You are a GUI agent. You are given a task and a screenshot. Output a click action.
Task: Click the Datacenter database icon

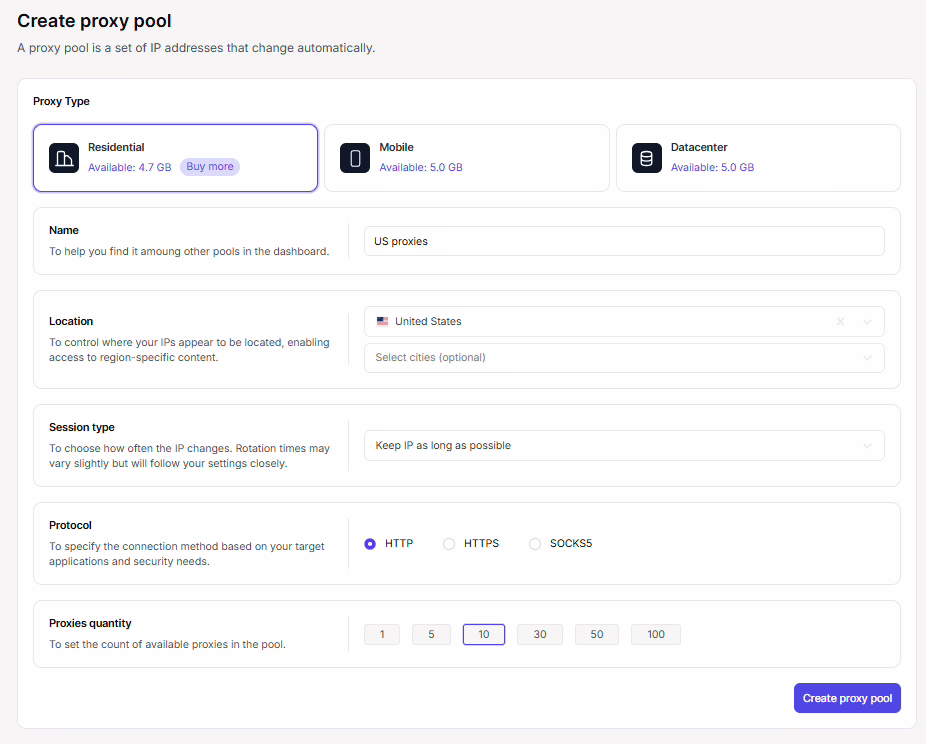(x=647, y=158)
